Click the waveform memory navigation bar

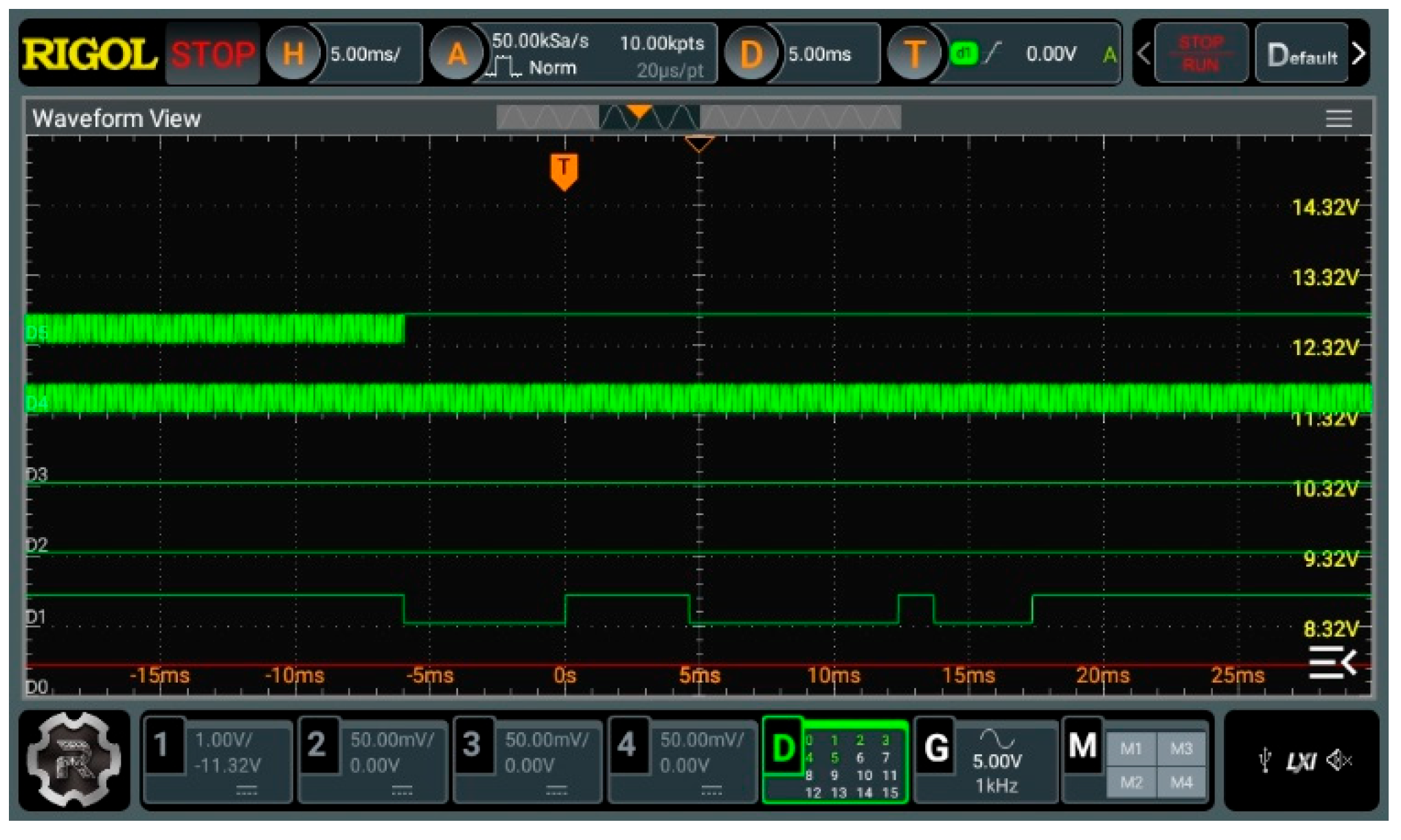[x=698, y=117]
